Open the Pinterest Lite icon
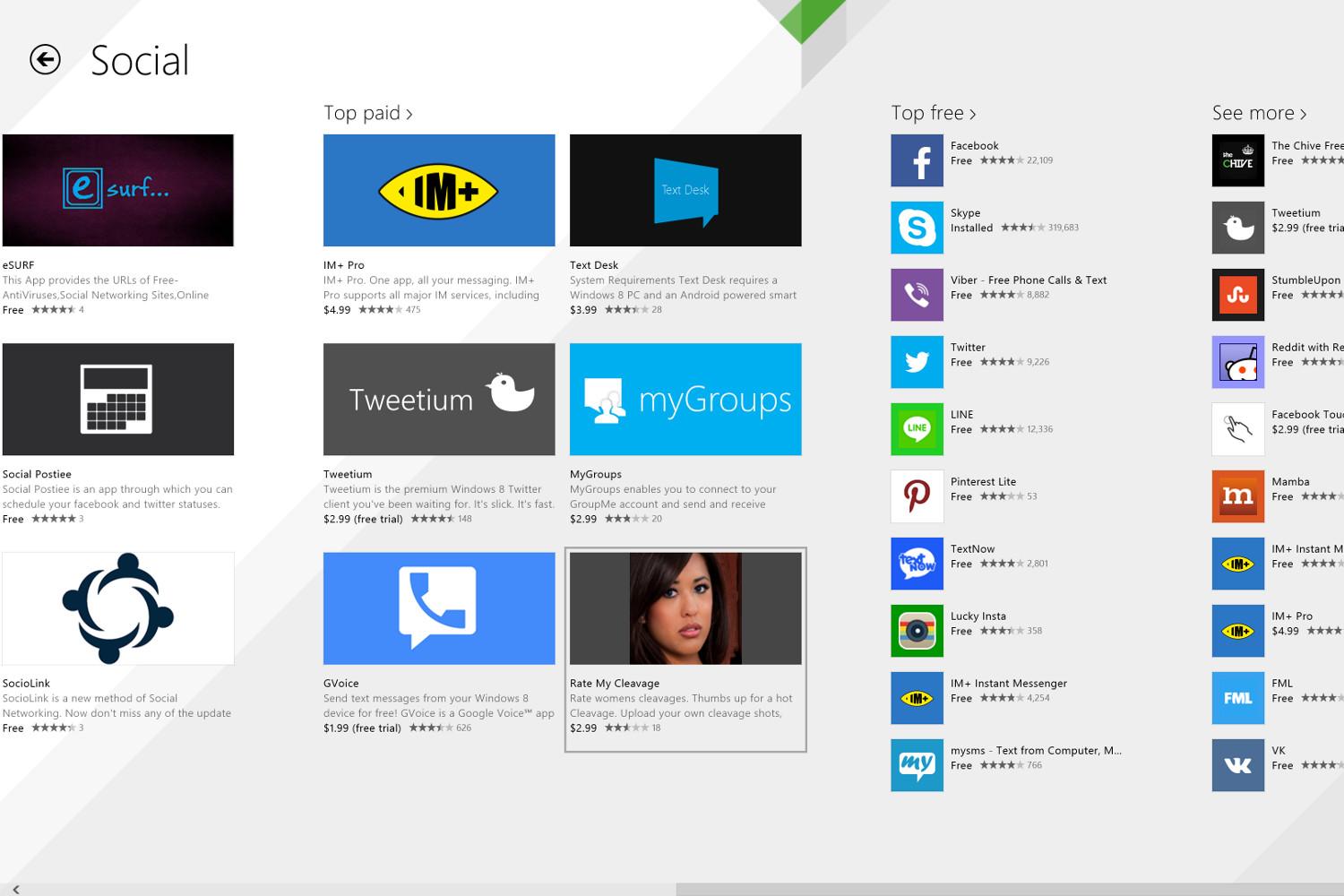 point(917,496)
